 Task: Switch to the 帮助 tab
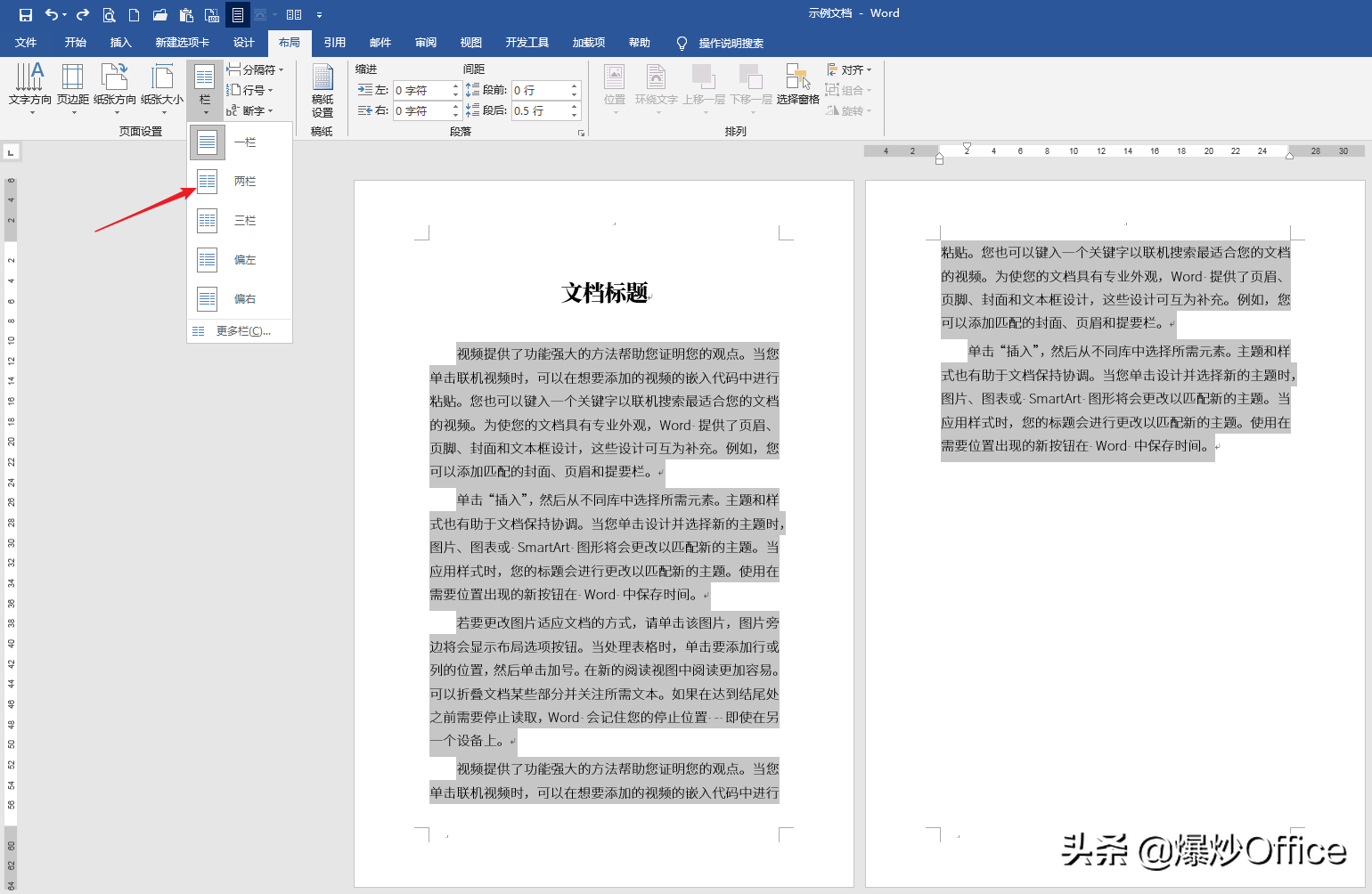(640, 43)
